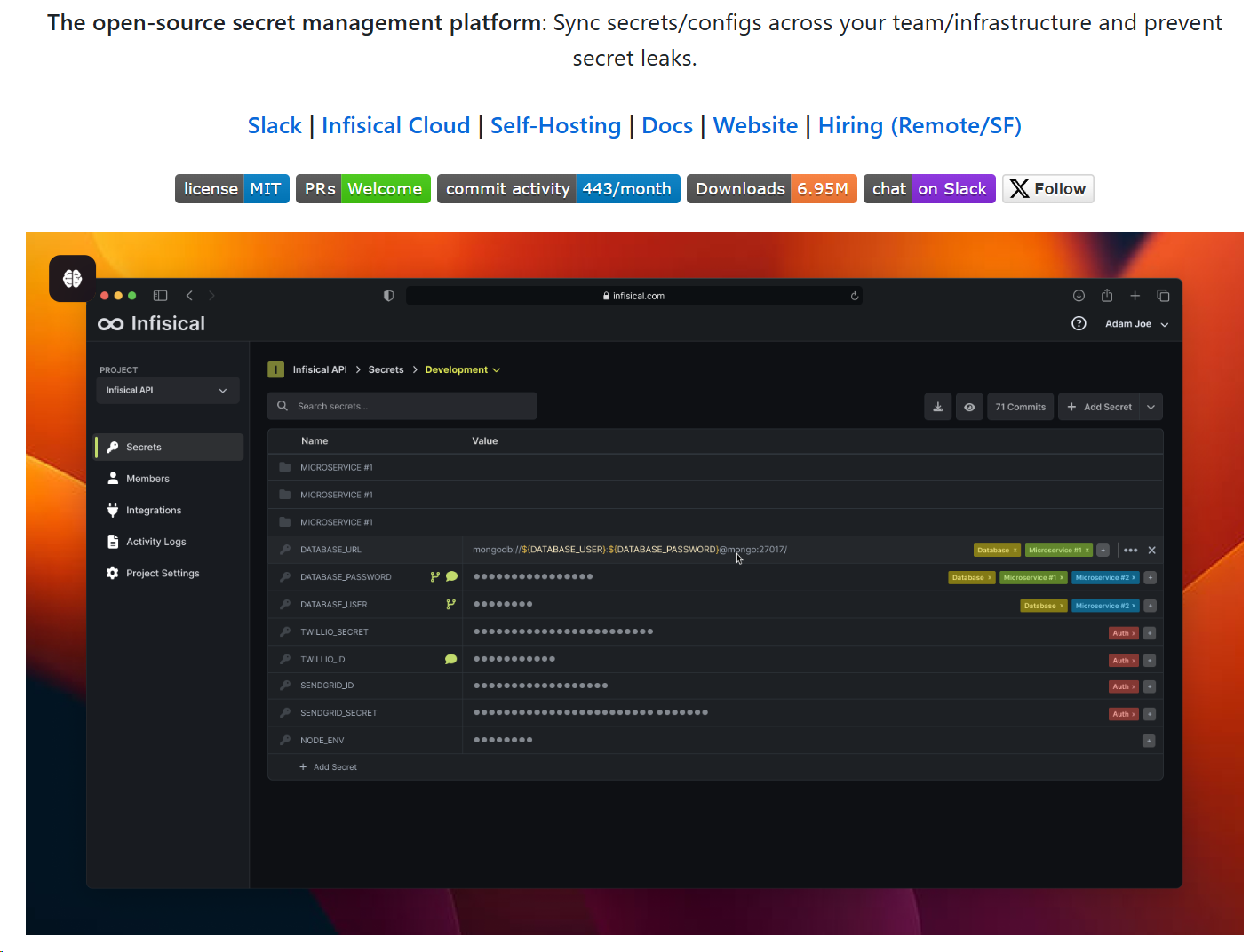Click the Name column header
The width and height of the screenshot is (1258, 952).
(x=314, y=441)
